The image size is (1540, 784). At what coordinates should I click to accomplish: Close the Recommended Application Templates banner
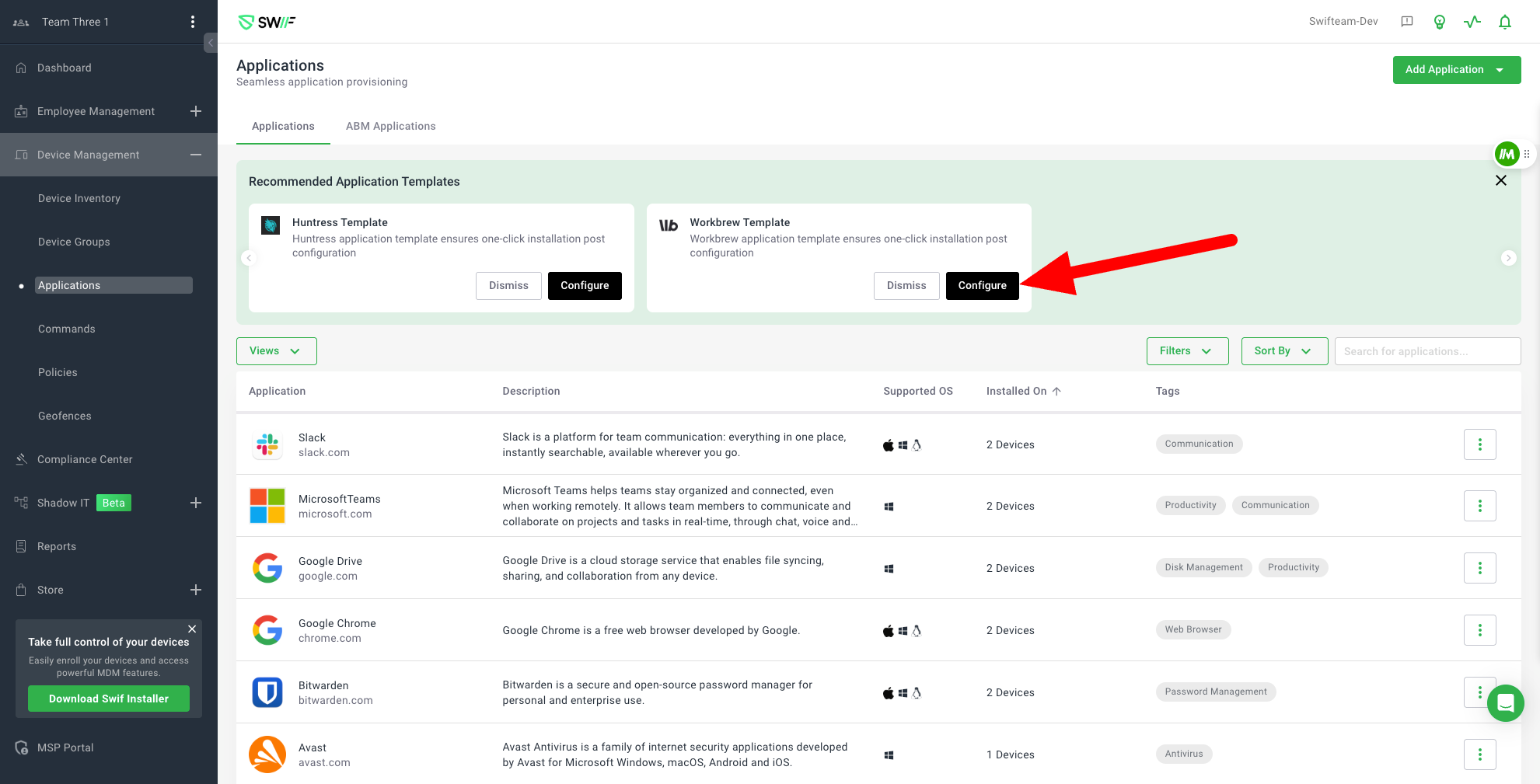pos(1500,180)
